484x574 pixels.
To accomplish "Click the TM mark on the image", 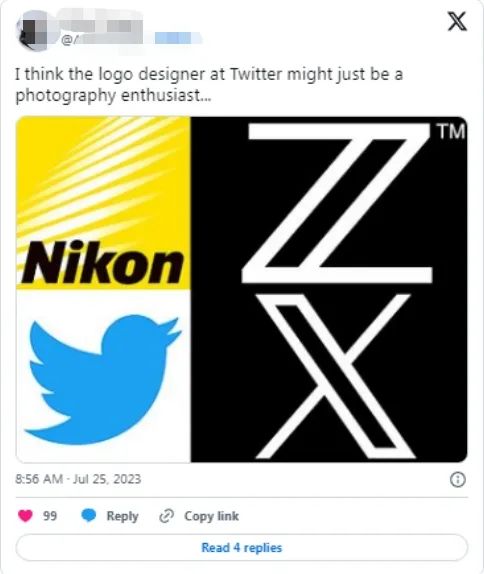I will pyautogui.click(x=451, y=132).
